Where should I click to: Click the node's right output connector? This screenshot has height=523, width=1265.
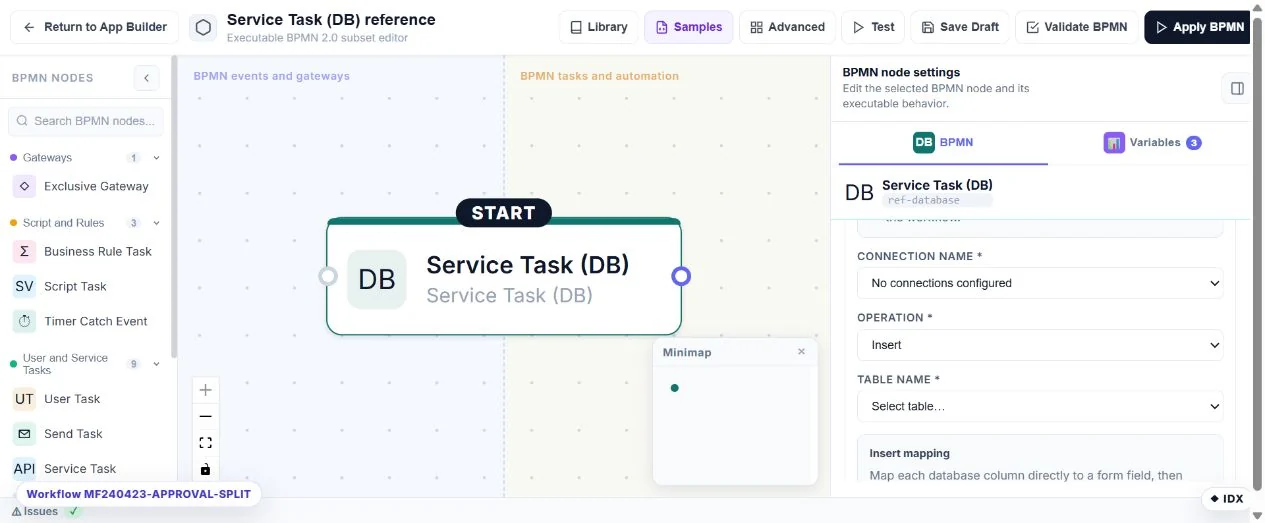click(681, 276)
